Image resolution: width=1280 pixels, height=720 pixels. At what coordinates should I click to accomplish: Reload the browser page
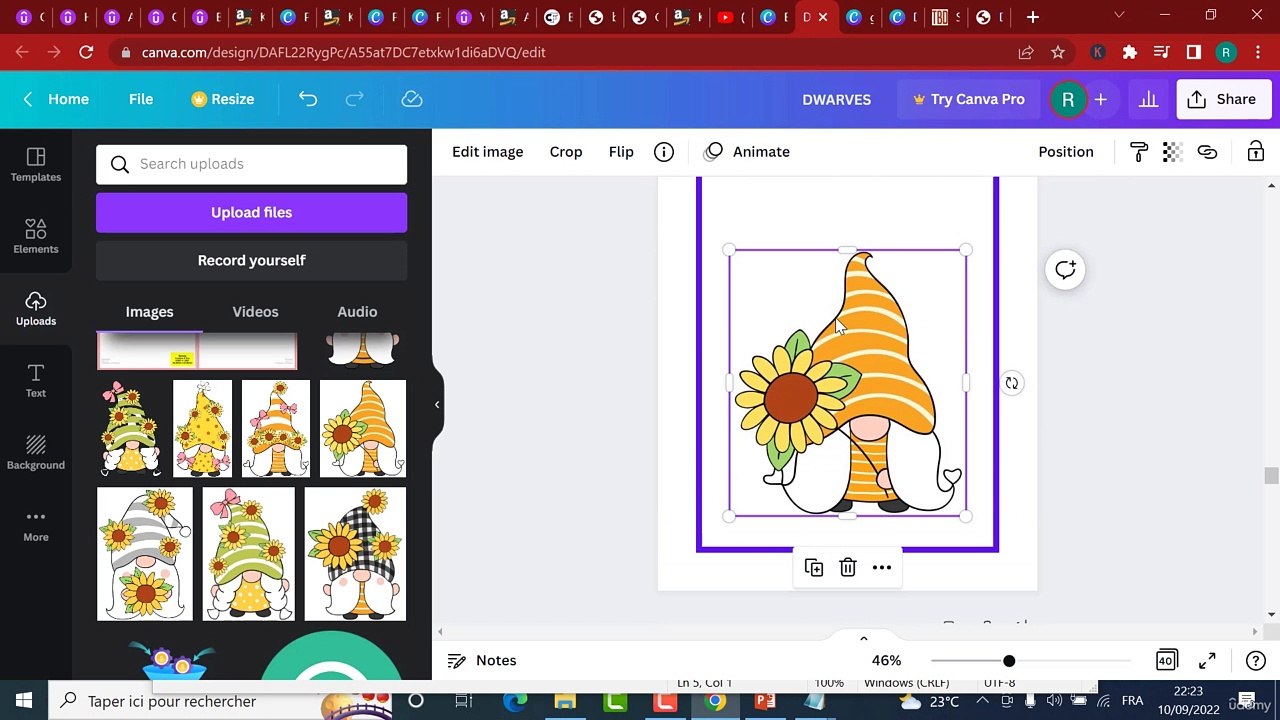click(86, 52)
